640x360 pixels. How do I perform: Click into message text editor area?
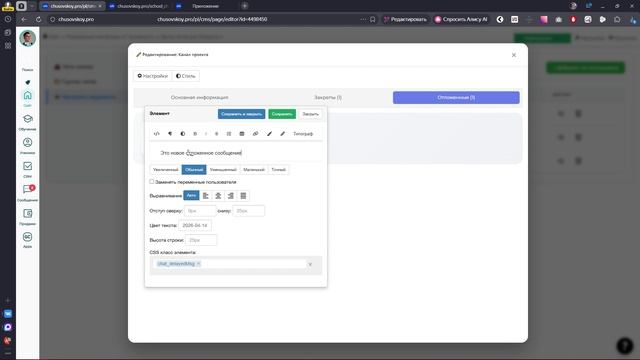(236, 153)
